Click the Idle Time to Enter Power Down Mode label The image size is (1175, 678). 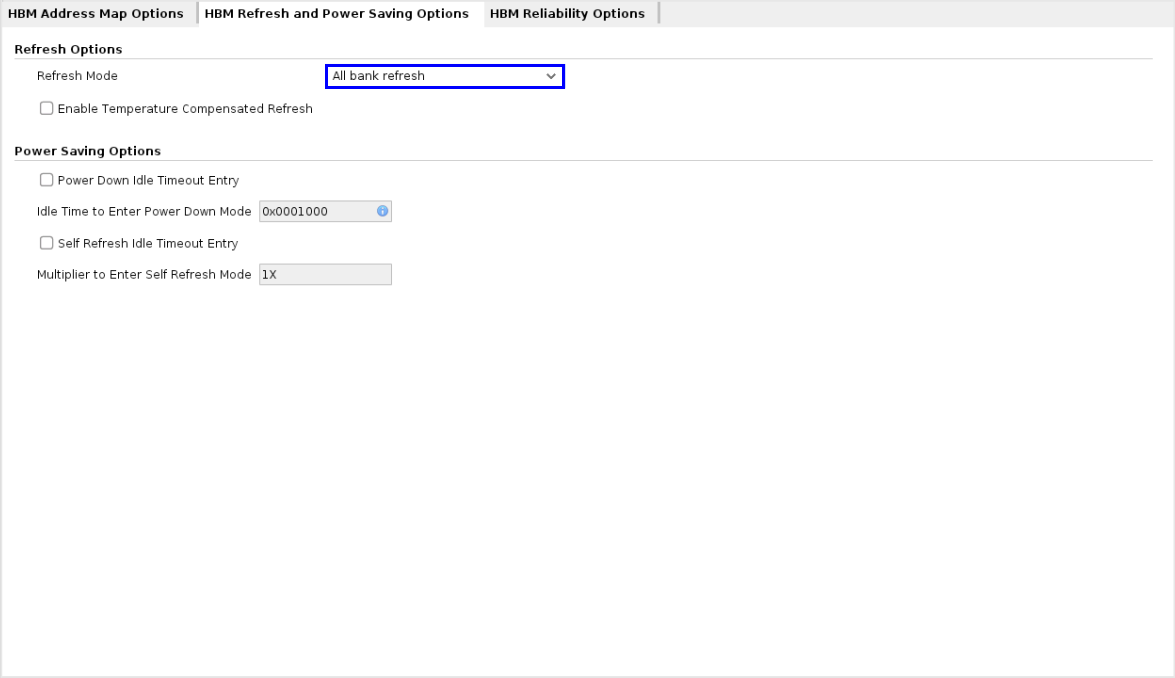point(144,212)
